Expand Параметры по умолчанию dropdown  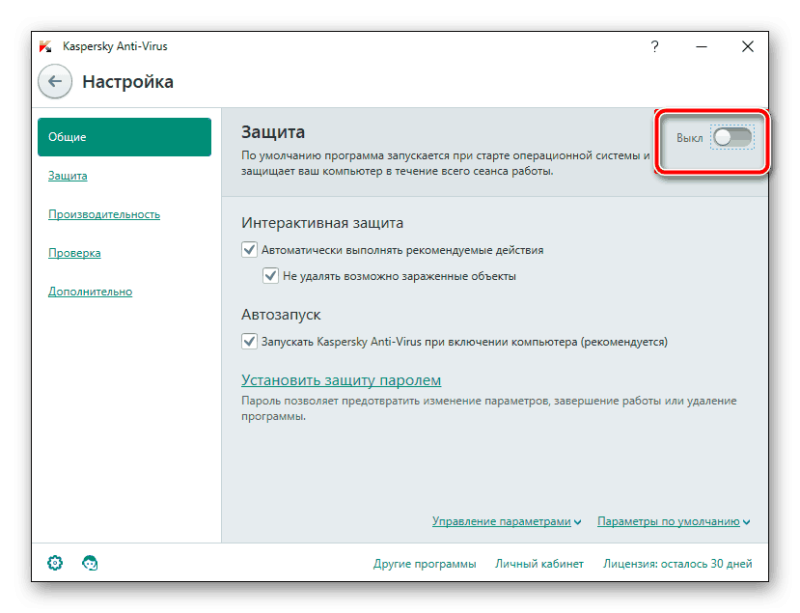[673, 521]
